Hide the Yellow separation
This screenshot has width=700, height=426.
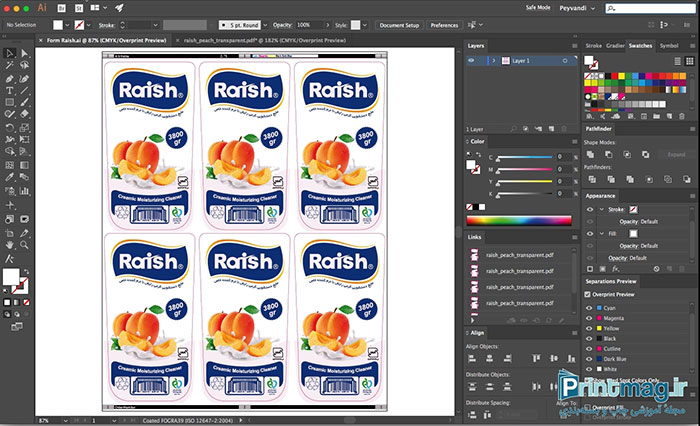[589, 328]
